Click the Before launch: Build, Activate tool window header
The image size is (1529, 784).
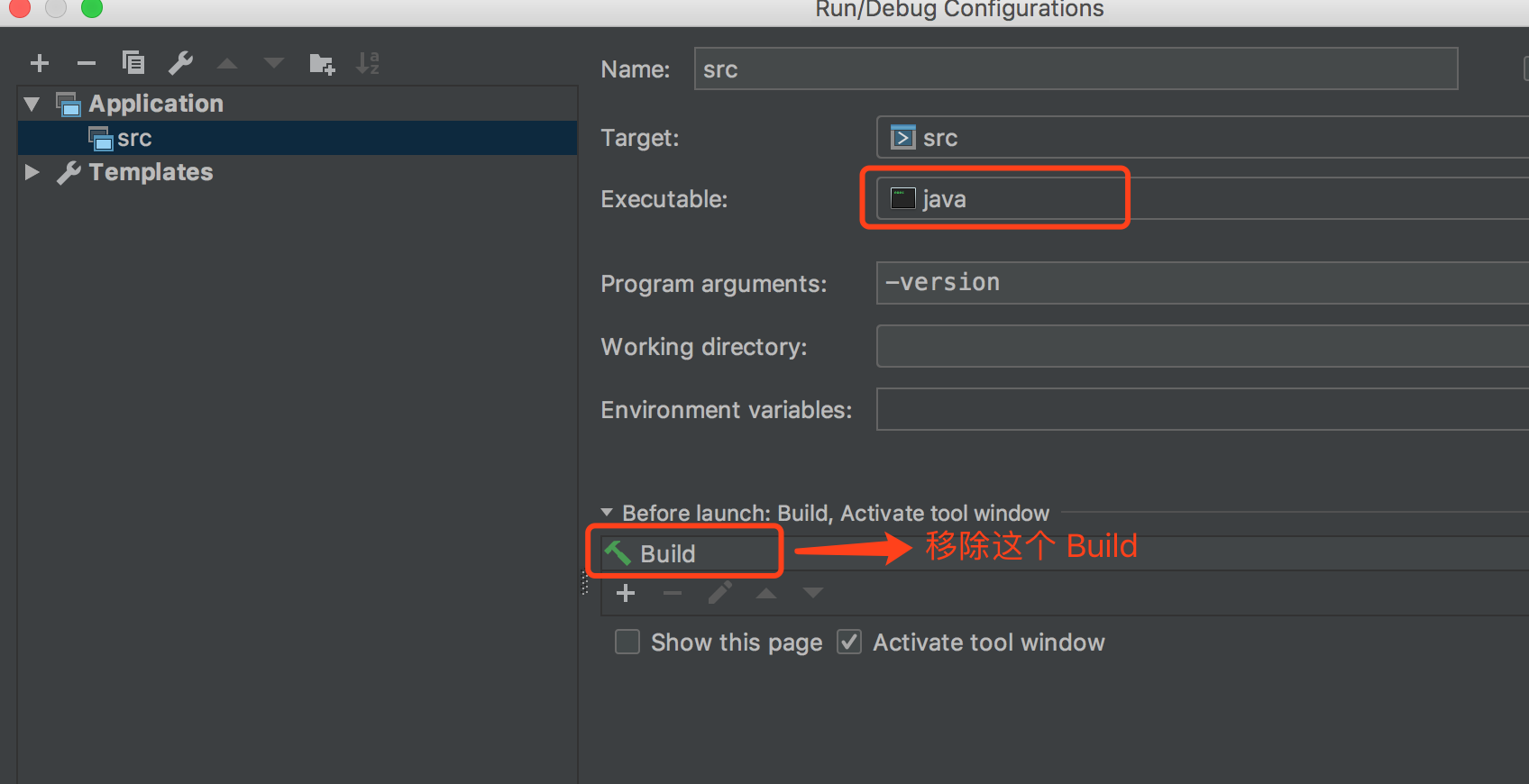(836, 513)
